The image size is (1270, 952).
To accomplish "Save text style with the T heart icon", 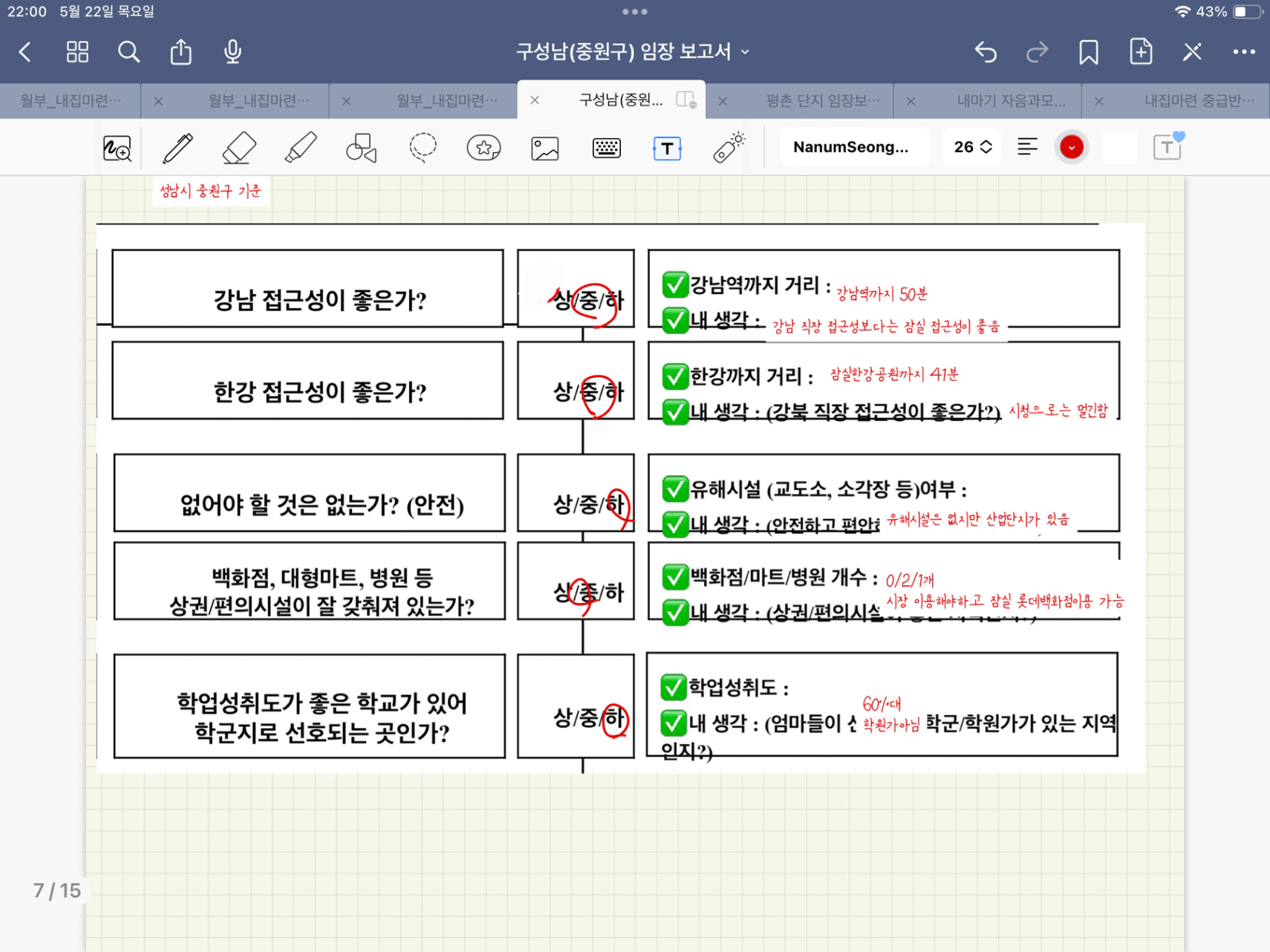I will pos(1168,146).
